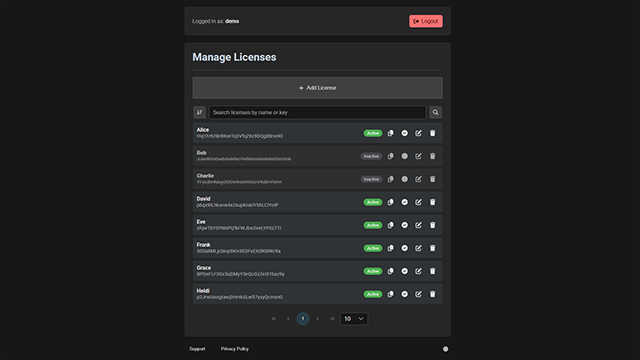Viewport: 640px width, 360px height.
Task: Click the Logout button
Action: click(x=426, y=21)
